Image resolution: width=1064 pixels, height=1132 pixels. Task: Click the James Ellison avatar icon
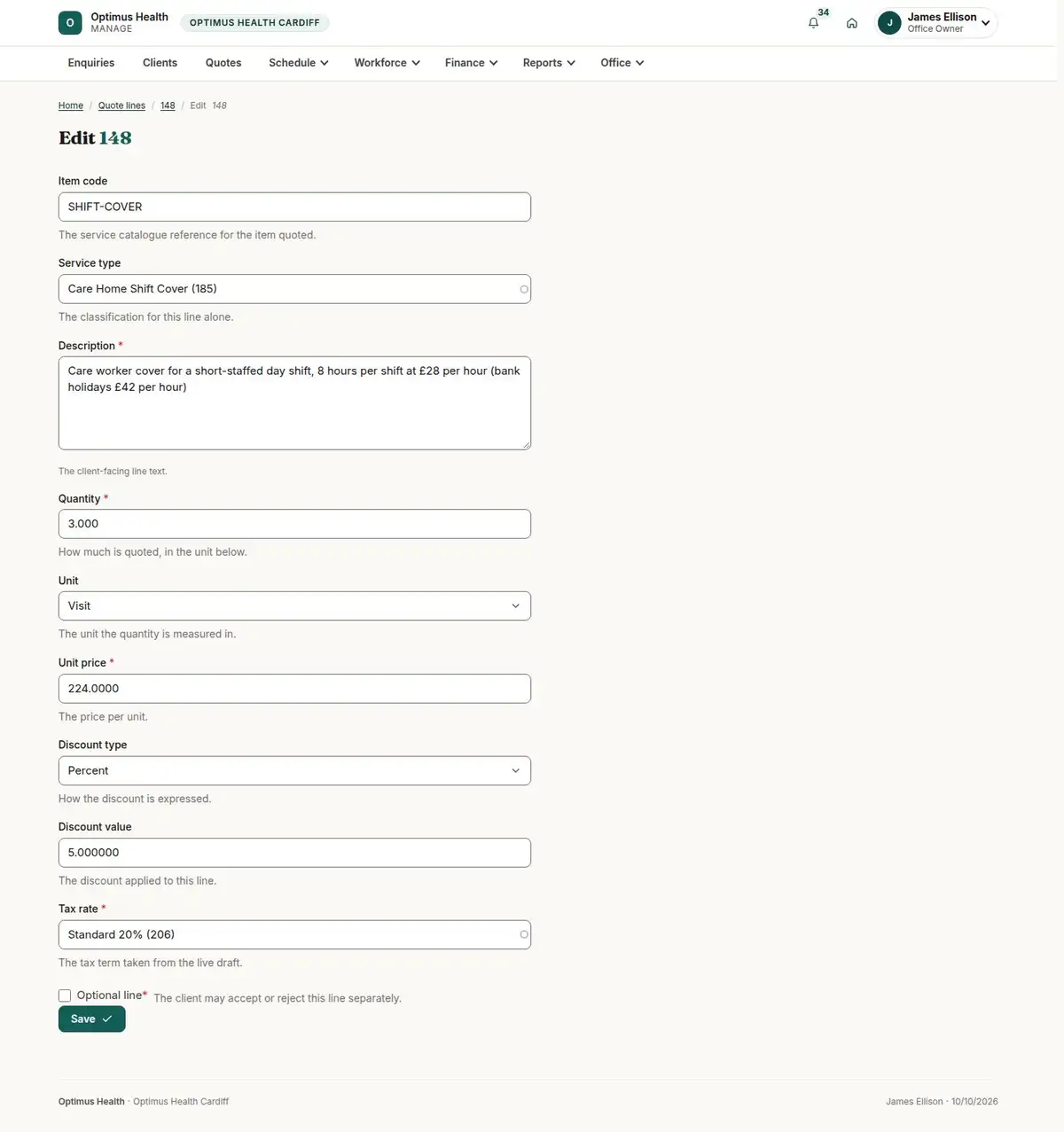pyautogui.click(x=889, y=23)
